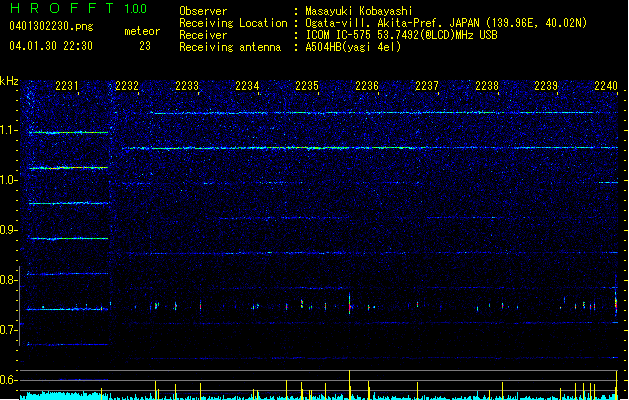This screenshot has height=400, width=629.
Task: Click the 2233 time marker
Action: point(187,86)
